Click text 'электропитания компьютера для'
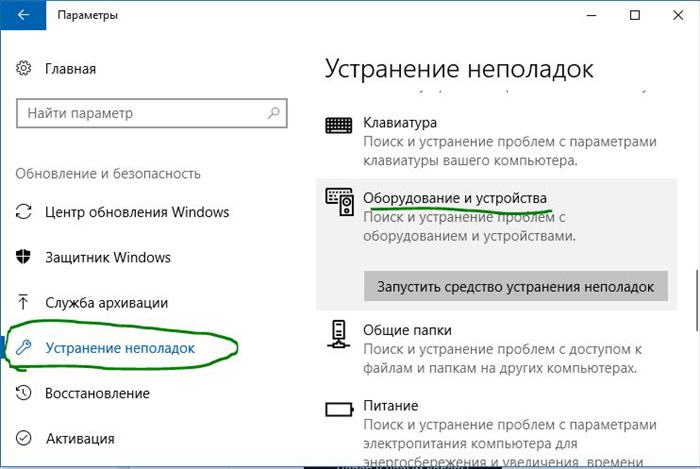 pyautogui.click(x=470, y=444)
